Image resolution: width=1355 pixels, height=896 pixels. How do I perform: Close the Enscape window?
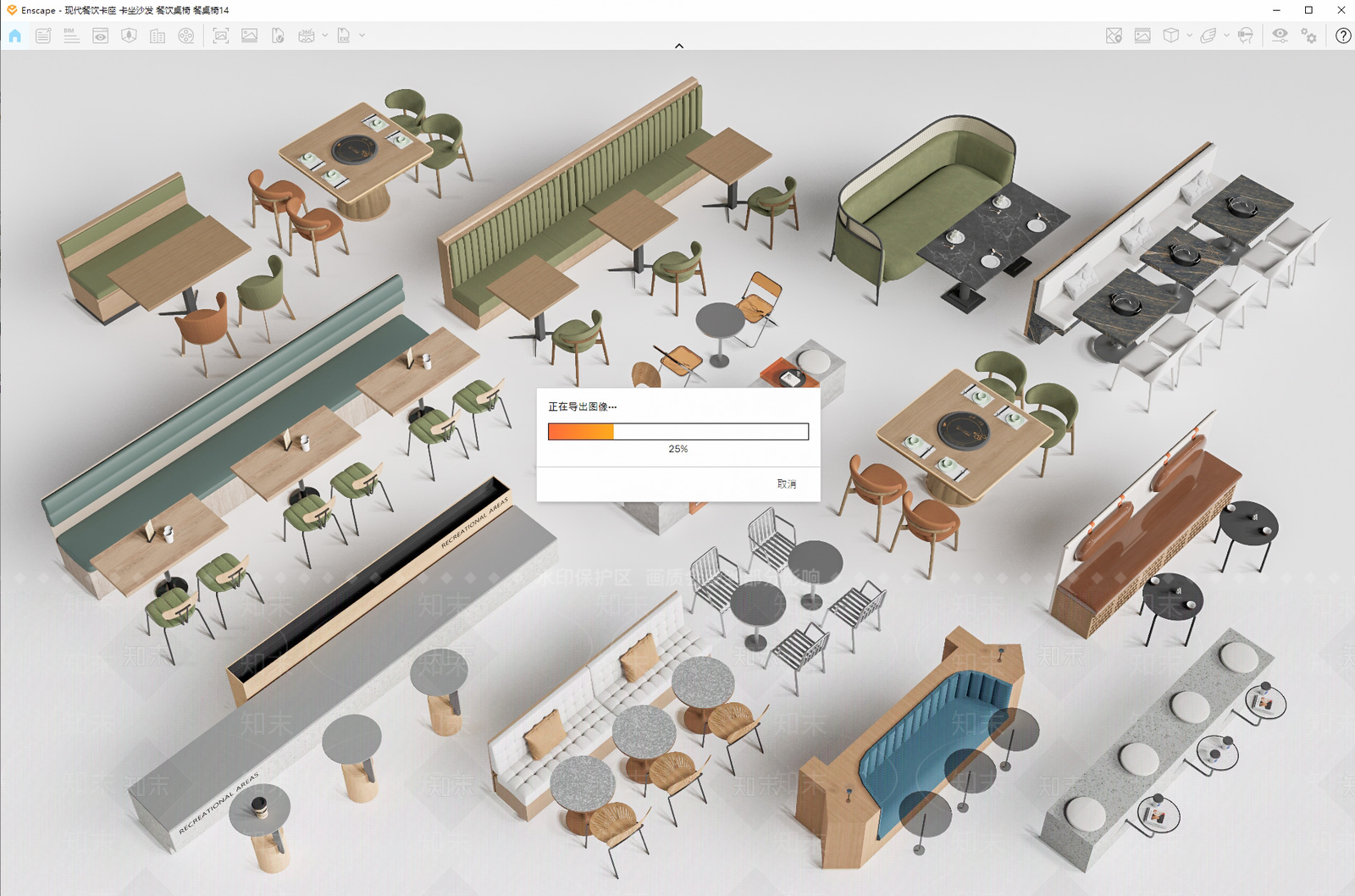click(x=1341, y=10)
